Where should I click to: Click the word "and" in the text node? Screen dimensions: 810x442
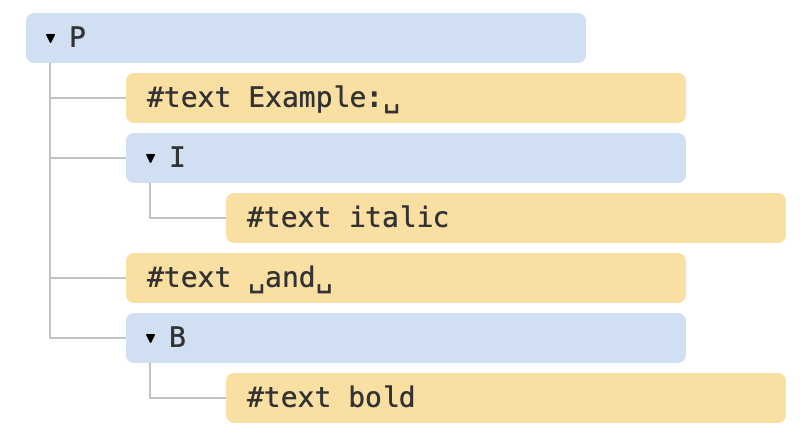point(290,278)
